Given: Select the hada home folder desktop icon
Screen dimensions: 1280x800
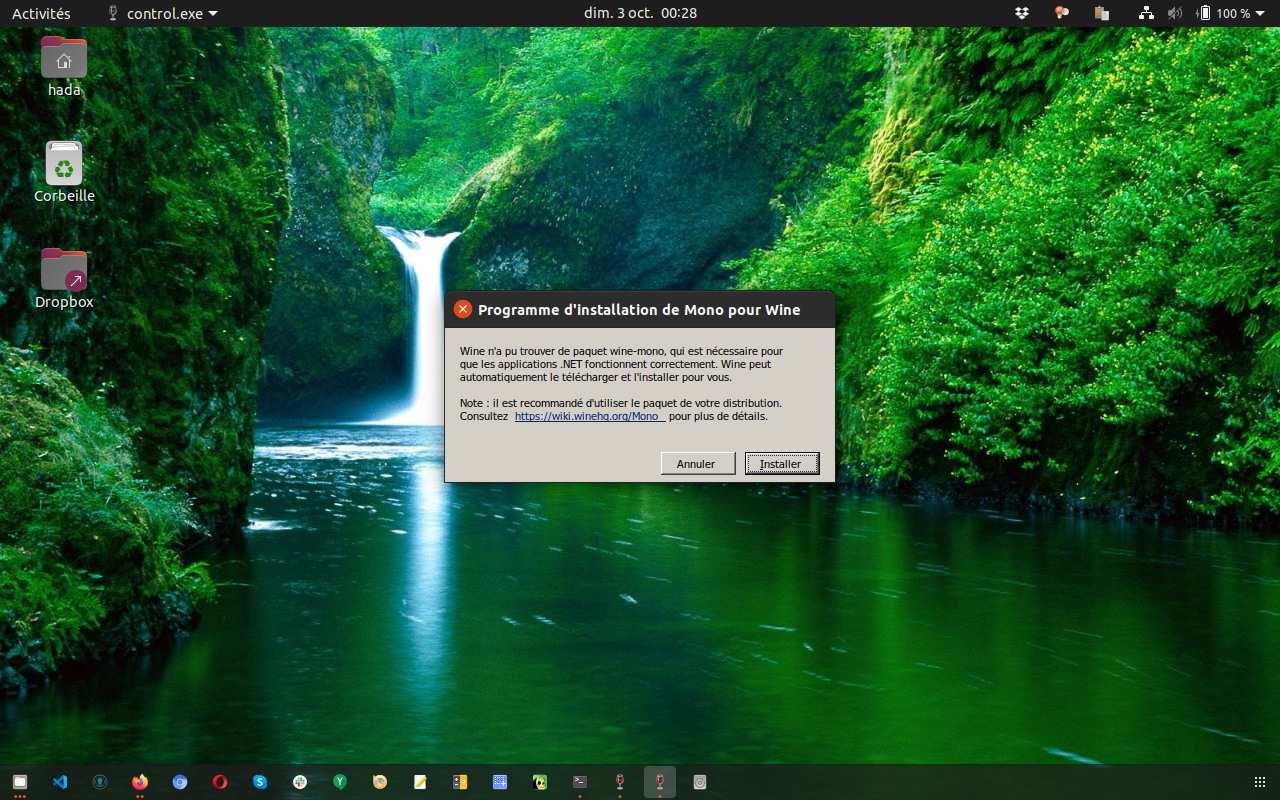Looking at the screenshot, I should coord(64,66).
